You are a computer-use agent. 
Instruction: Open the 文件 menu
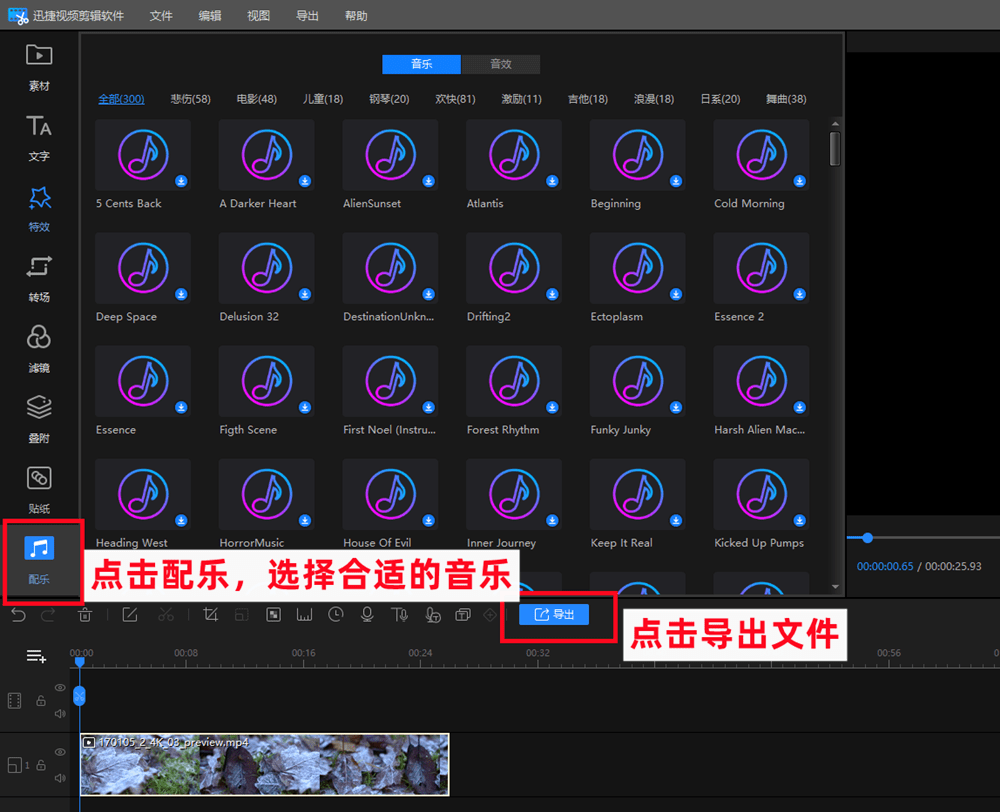[x=161, y=16]
